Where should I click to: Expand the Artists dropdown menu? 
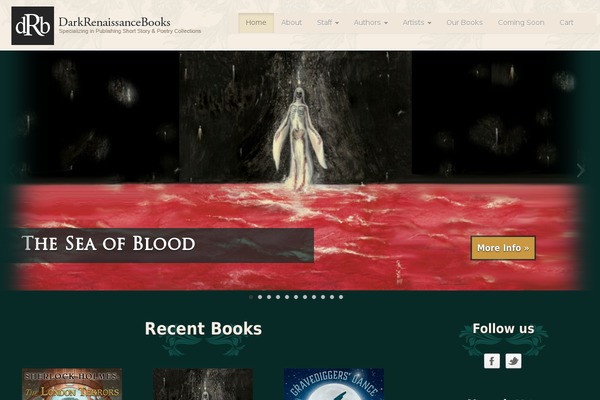(417, 23)
